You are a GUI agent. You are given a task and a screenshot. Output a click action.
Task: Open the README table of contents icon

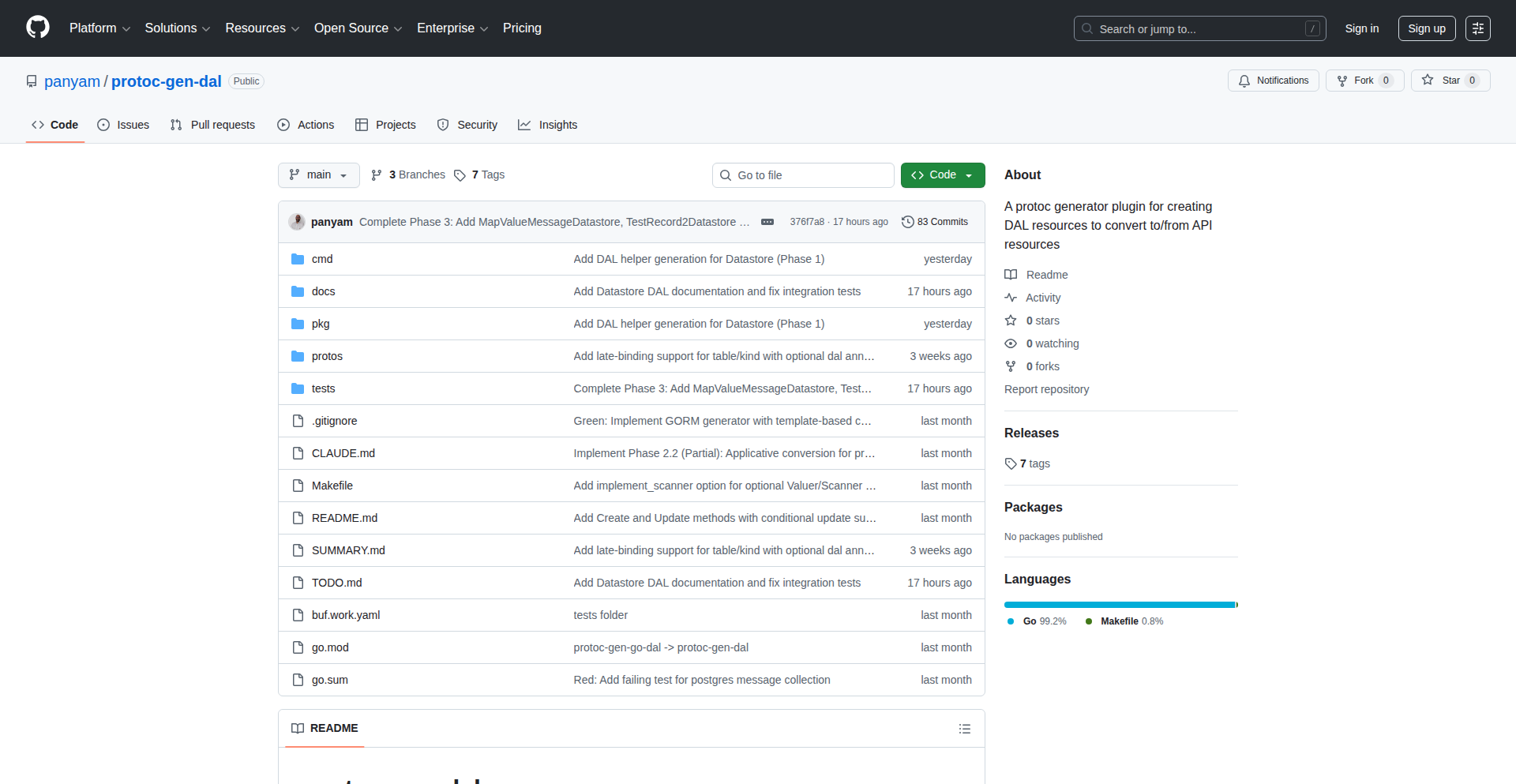965,728
